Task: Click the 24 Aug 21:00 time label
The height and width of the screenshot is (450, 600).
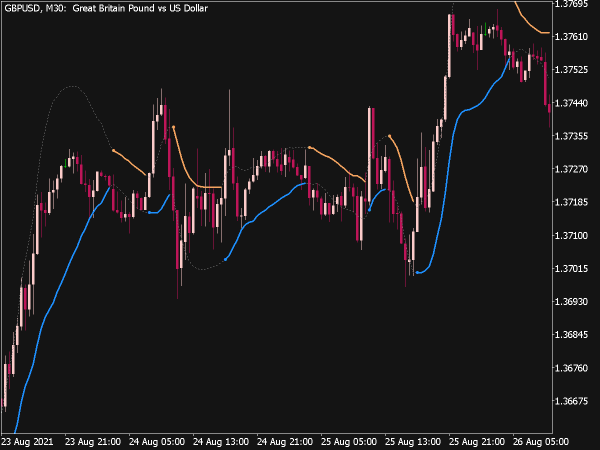Action: pyautogui.click(x=285, y=442)
